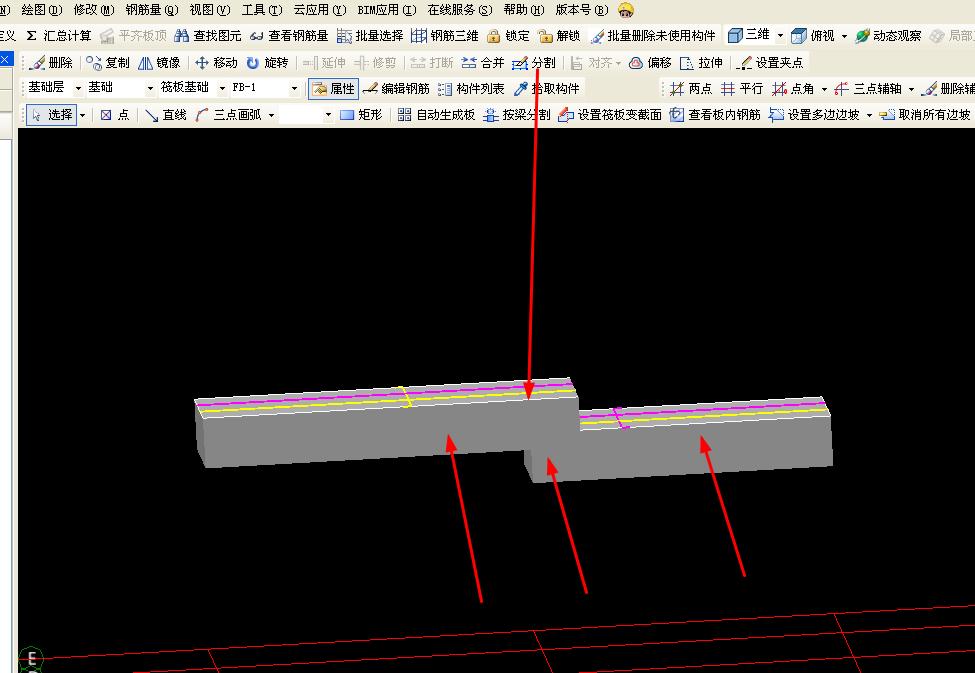Open the 视图(V) menu
Screen dimensions: 975x673
point(210,10)
